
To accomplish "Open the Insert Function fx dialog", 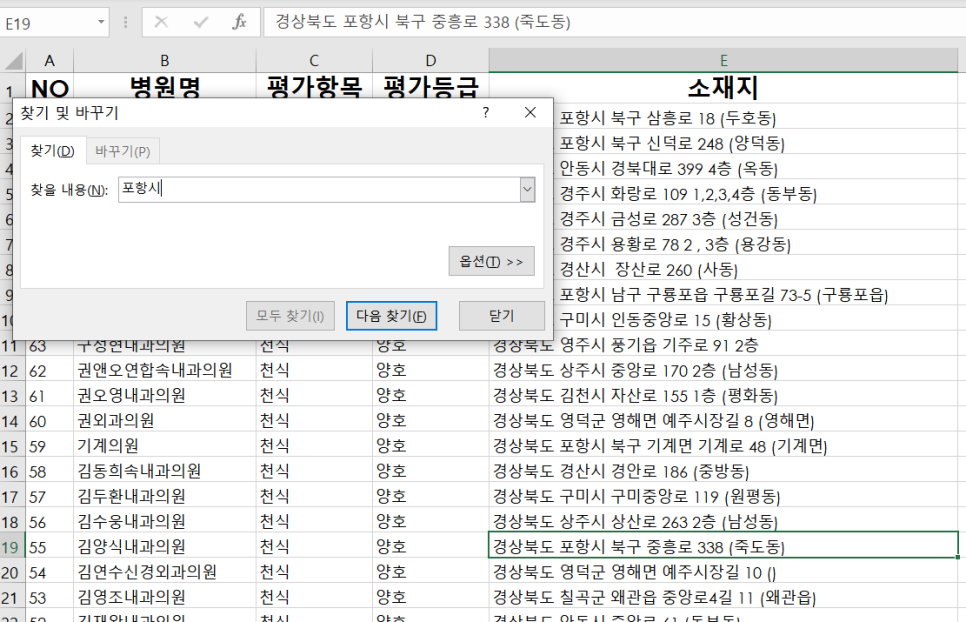I will (x=239, y=23).
